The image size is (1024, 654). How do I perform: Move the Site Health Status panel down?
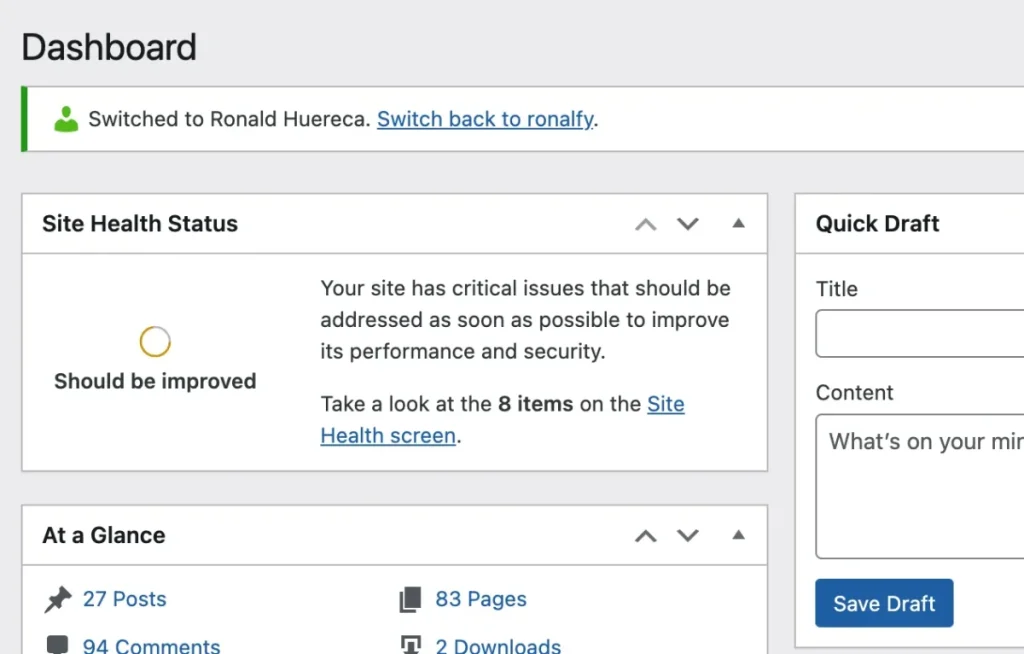pyautogui.click(x=688, y=224)
